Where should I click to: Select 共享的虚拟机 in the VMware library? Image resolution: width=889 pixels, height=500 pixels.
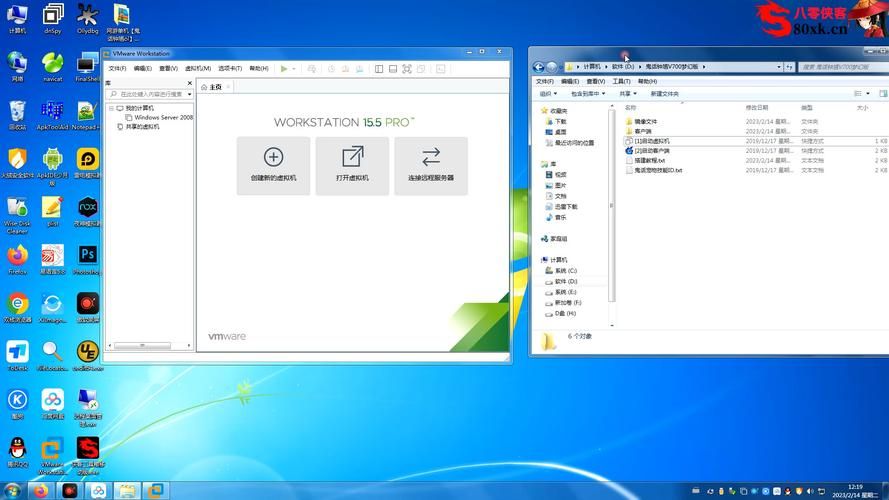pos(138,127)
